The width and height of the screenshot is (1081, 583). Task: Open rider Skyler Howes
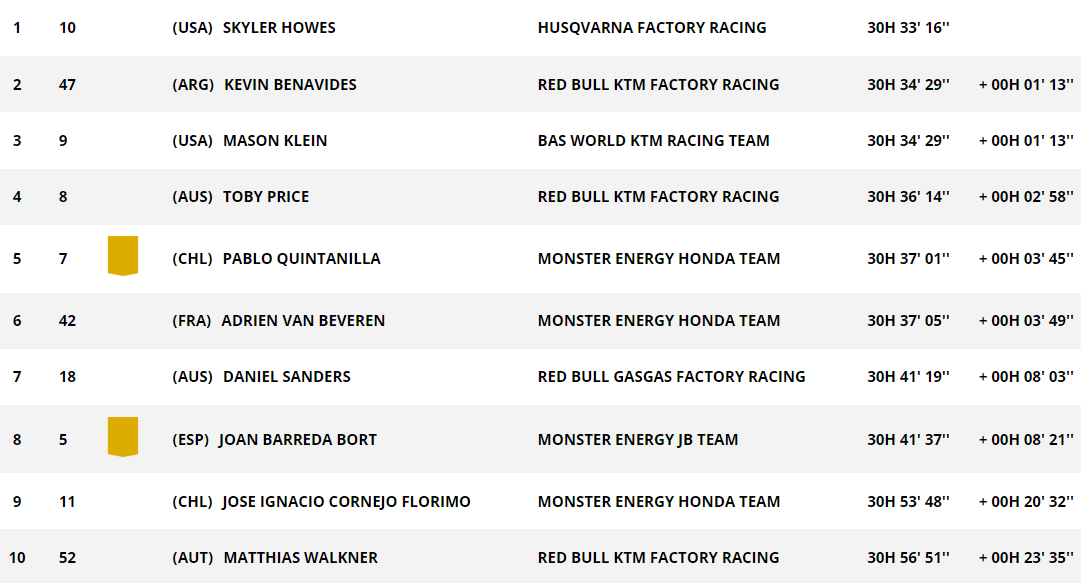[279, 28]
